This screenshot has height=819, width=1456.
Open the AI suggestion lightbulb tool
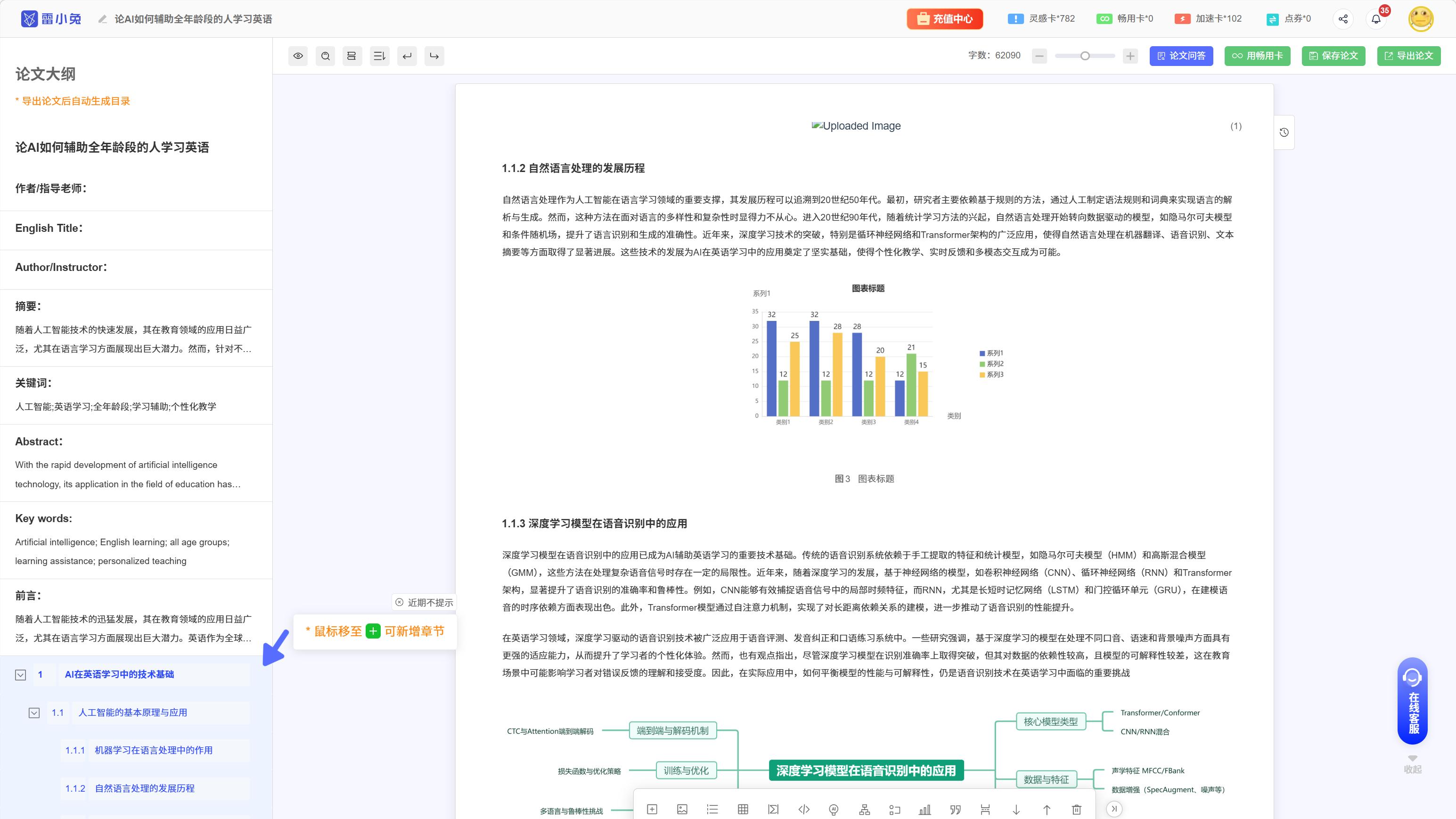coord(834,810)
